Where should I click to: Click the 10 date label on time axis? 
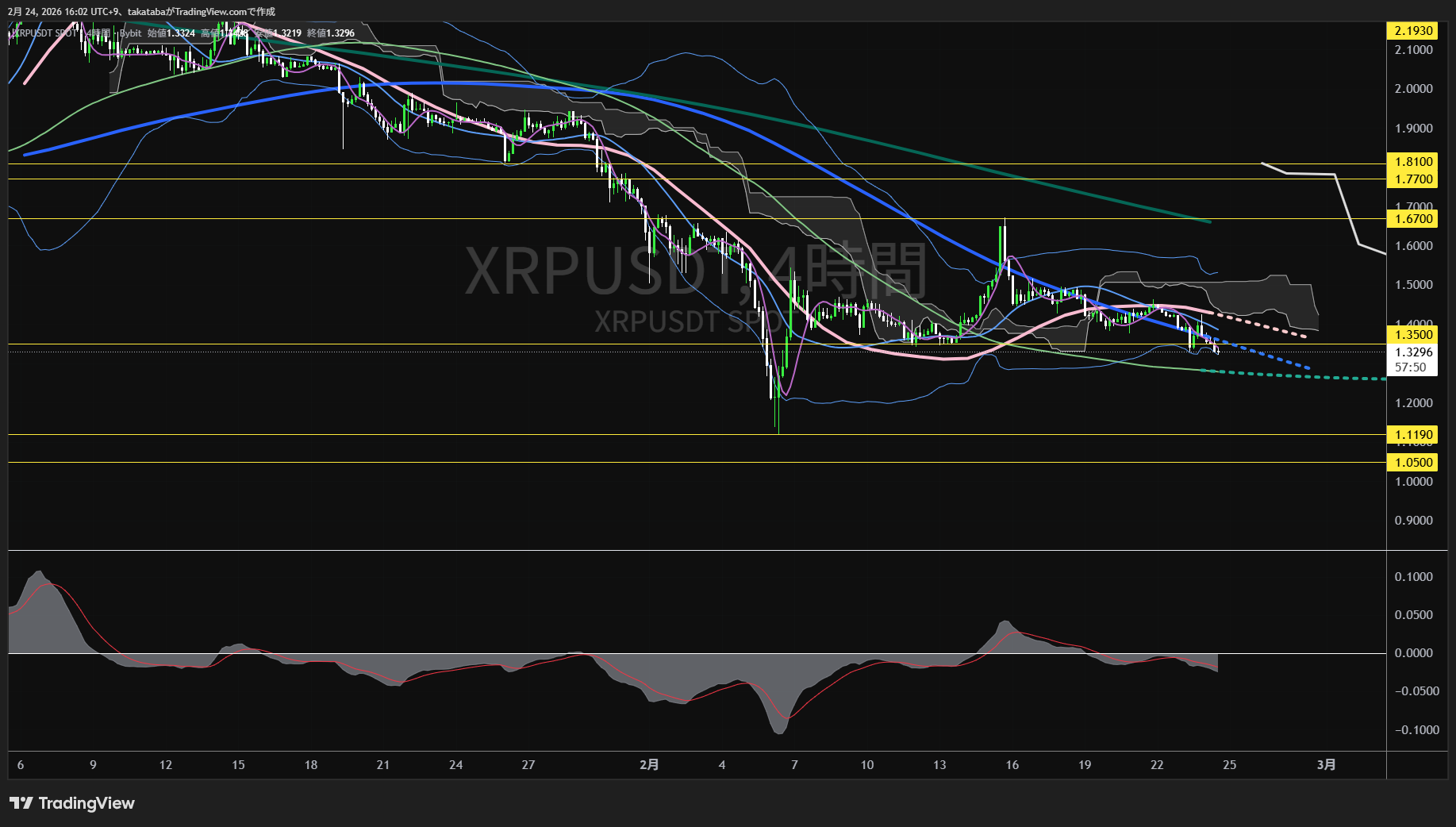[867, 765]
